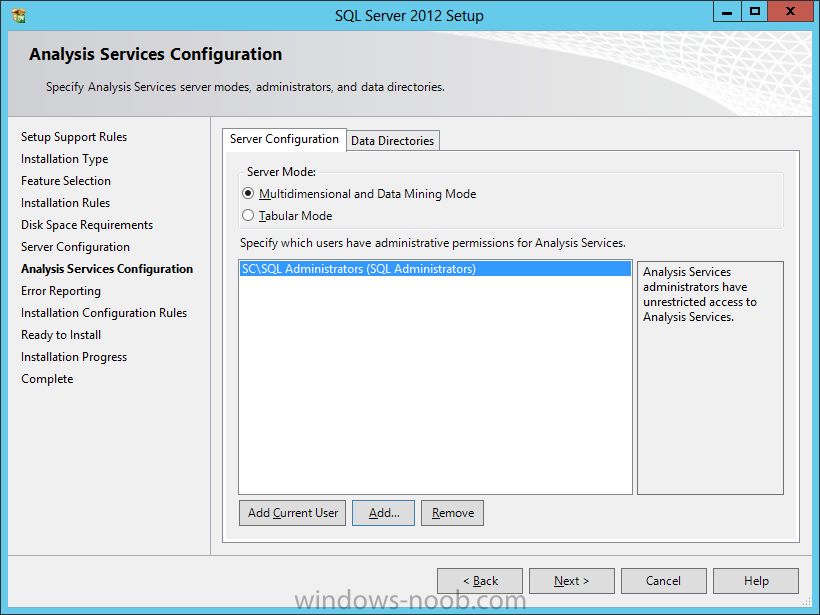This screenshot has height=615, width=820.
Task: Click the SQL Server setup title bar icon
Action: tap(19, 16)
